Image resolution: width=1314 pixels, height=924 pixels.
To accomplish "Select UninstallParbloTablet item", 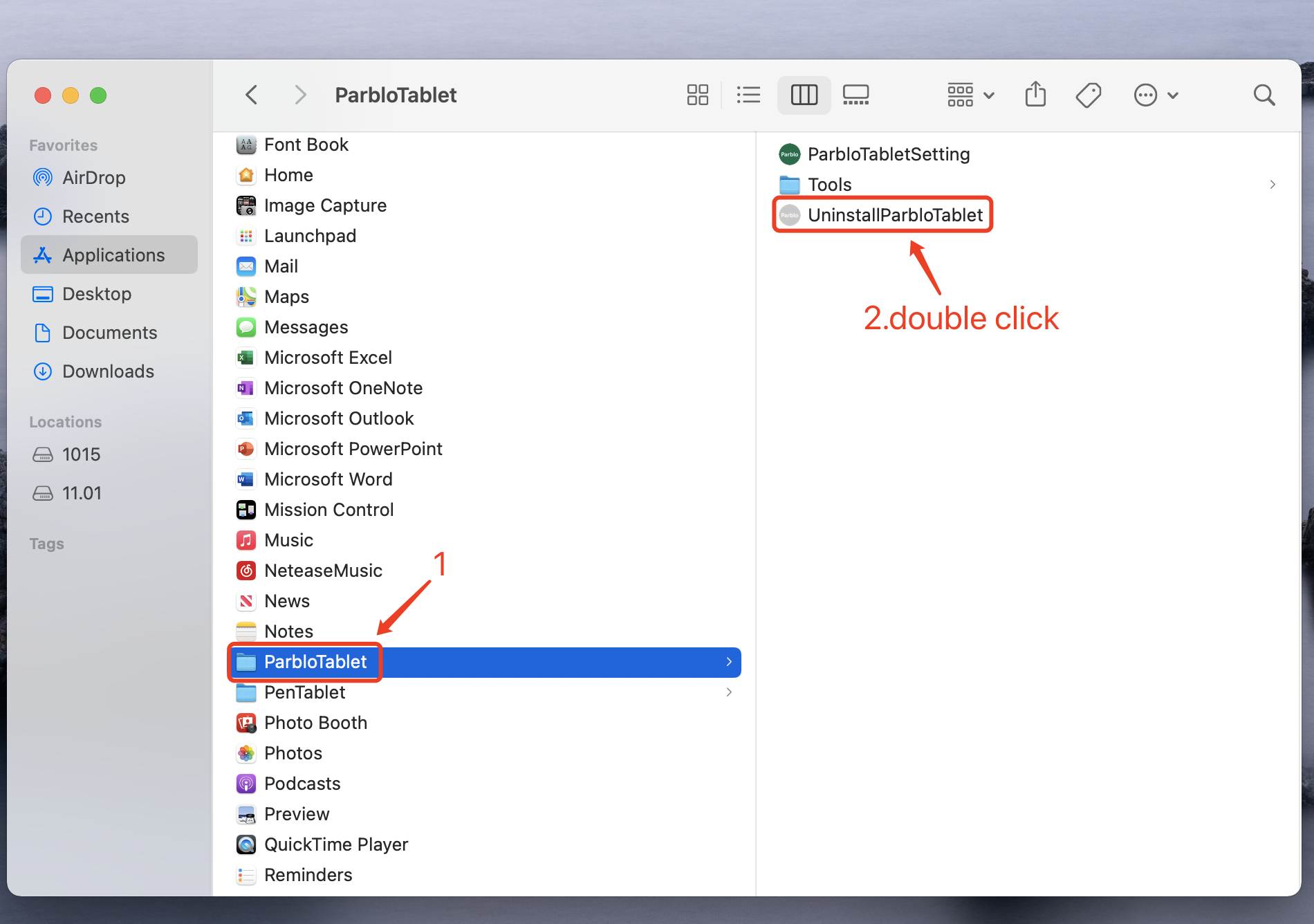I will [1028, 215].
